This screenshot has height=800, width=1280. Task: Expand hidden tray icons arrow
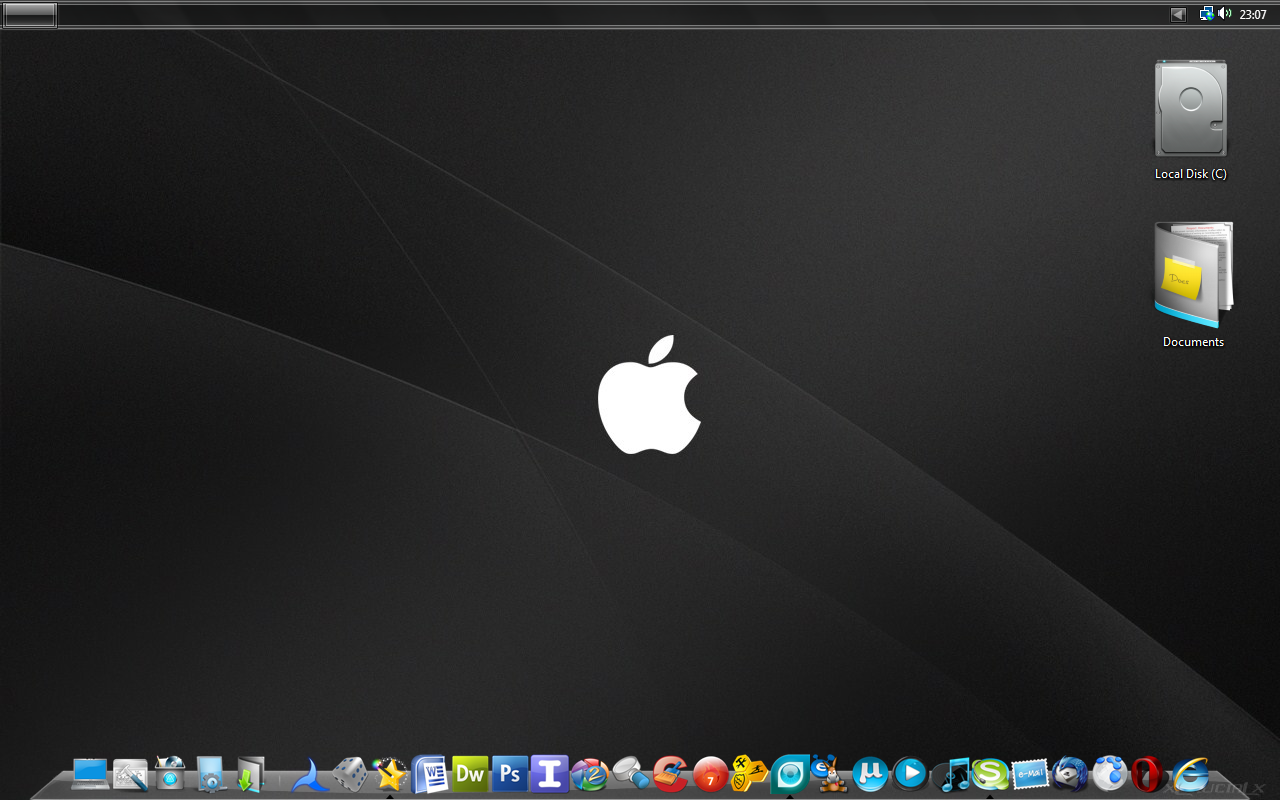[x=1178, y=14]
